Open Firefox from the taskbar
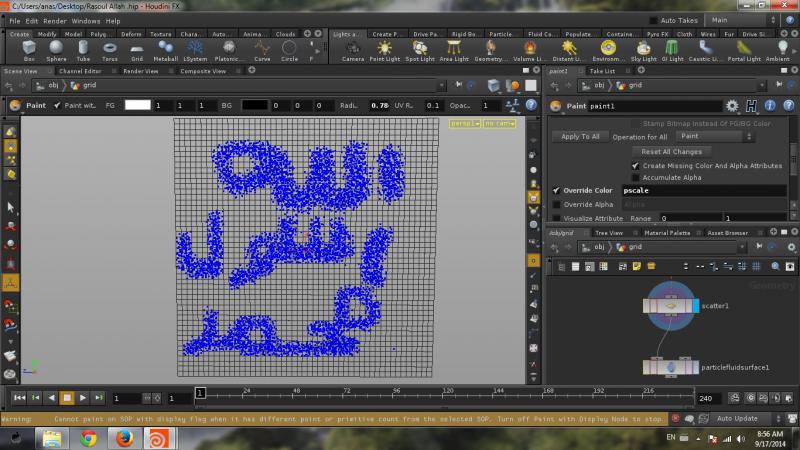Image resolution: width=800 pixels, height=450 pixels. tap(124, 439)
